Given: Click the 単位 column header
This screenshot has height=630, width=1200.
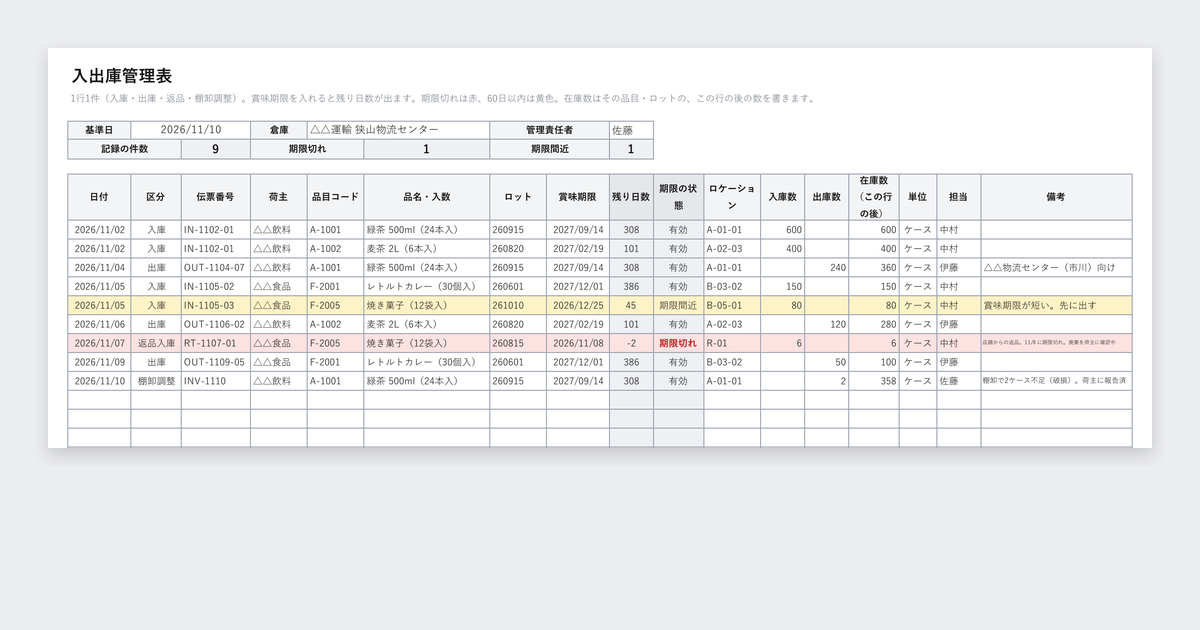Looking at the screenshot, I should [918, 197].
